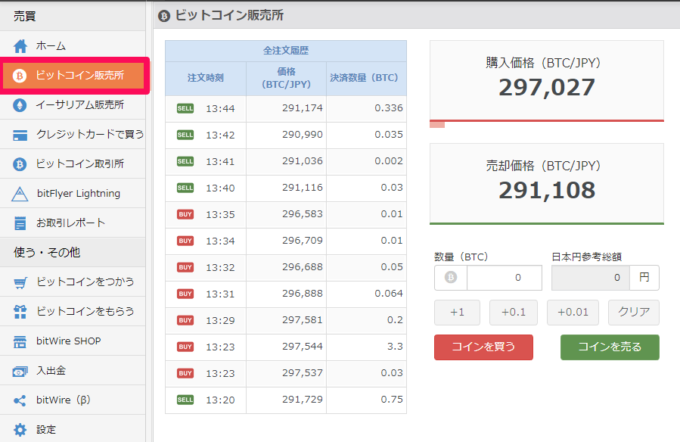
Task: Click the credit card icon in sidebar
Action: [20, 135]
